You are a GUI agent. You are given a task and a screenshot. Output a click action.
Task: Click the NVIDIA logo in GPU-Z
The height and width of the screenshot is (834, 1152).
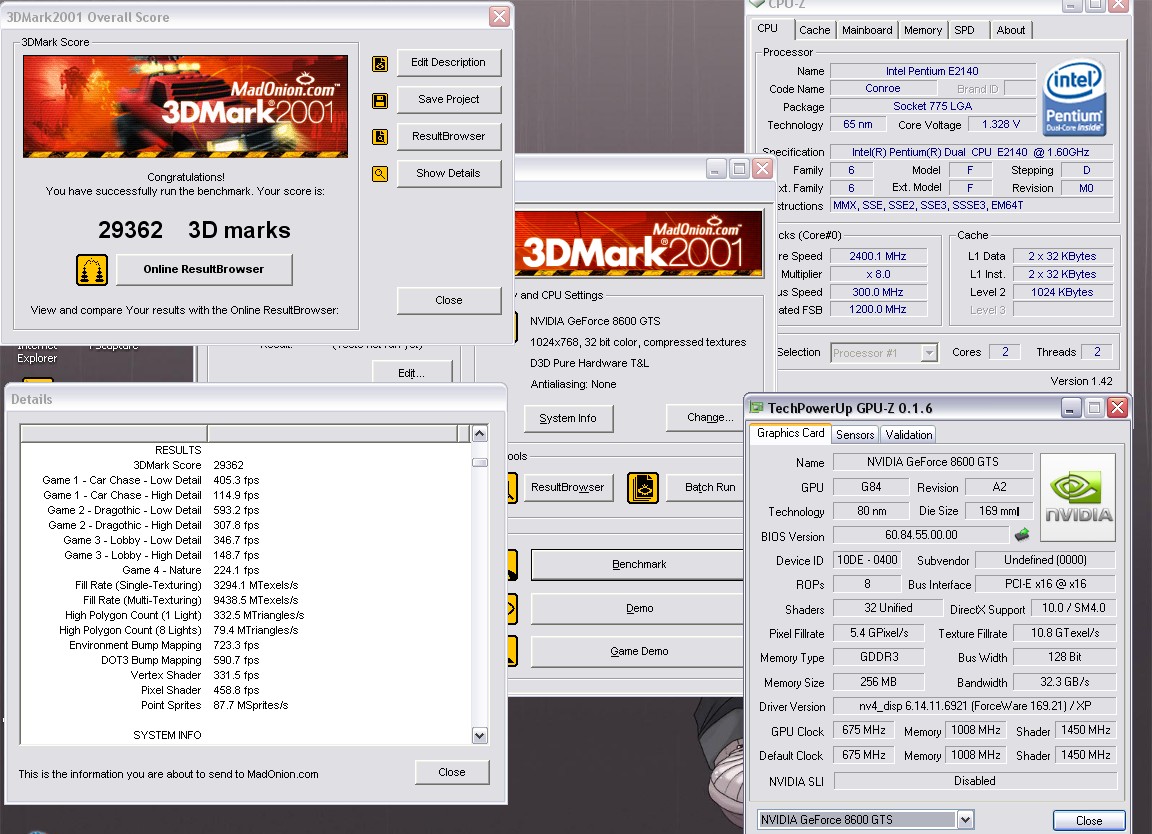(1078, 497)
